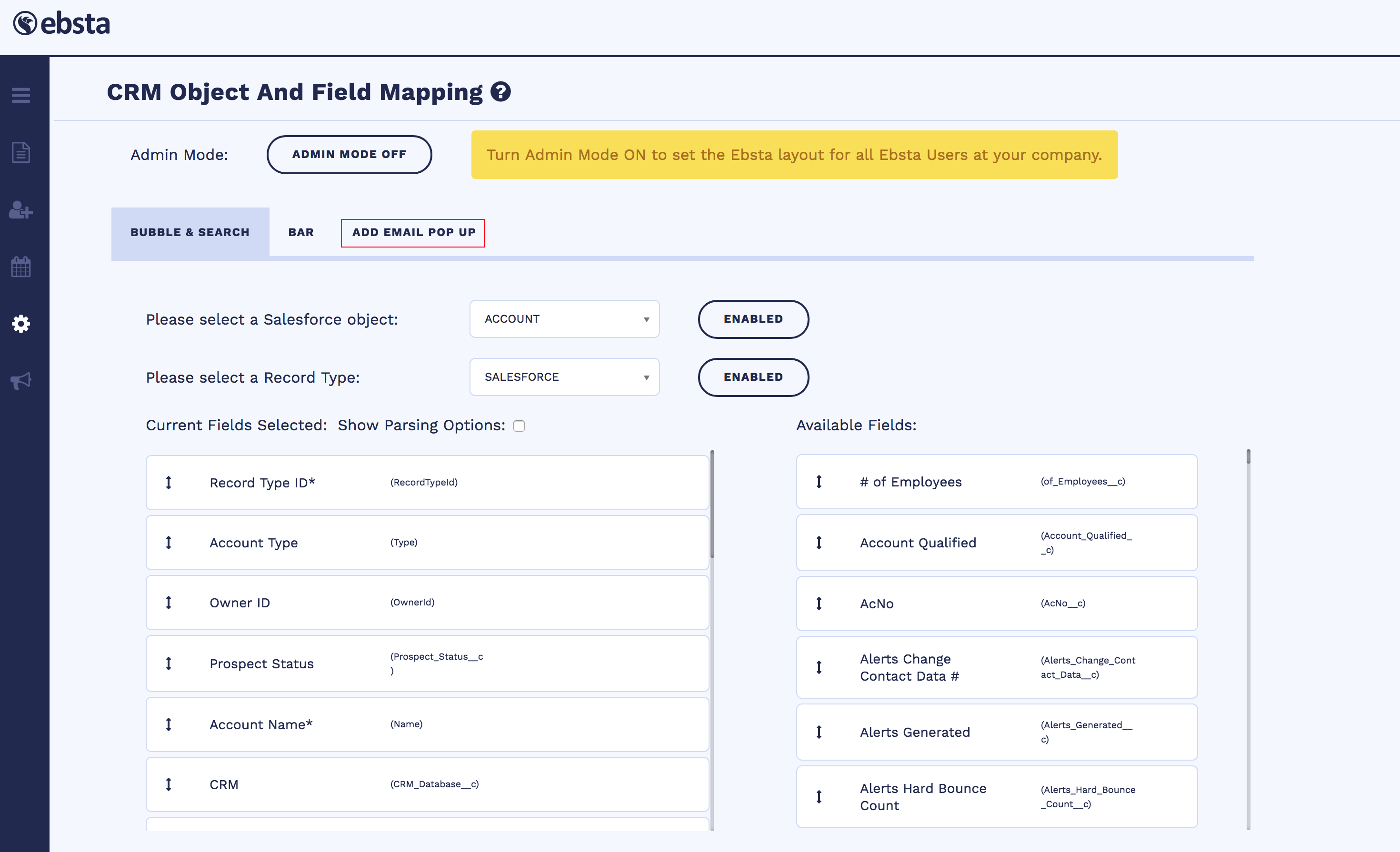1400x852 pixels.
Task: Select the AcNo available field row
Action: pyautogui.click(x=997, y=604)
